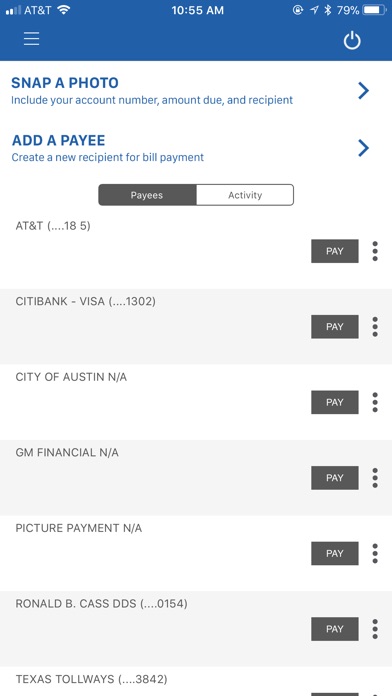Tap the battery indicator in status bar
The height and width of the screenshot is (696, 392).
coord(374,10)
